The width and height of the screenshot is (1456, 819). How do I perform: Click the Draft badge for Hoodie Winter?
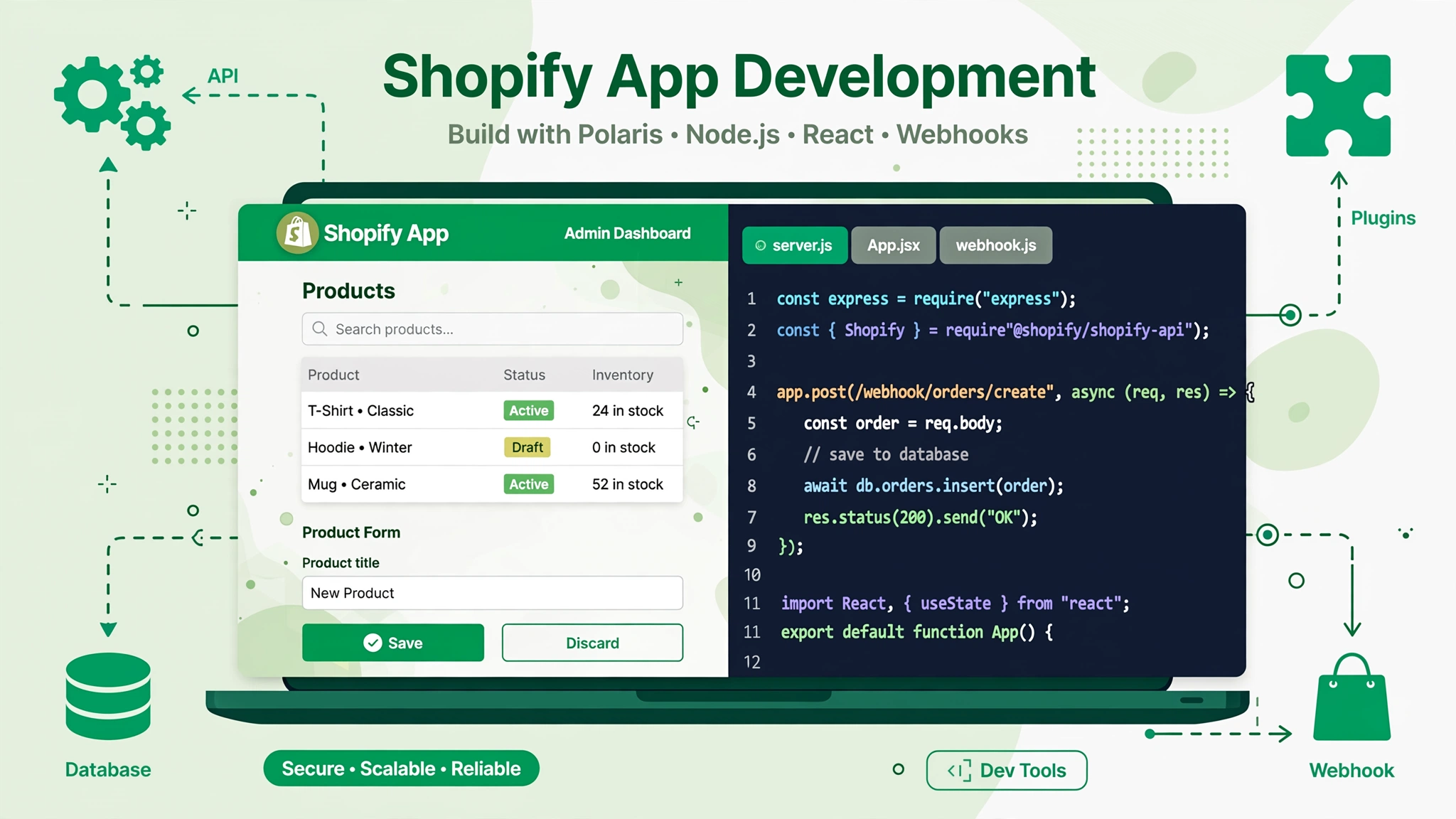point(527,447)
